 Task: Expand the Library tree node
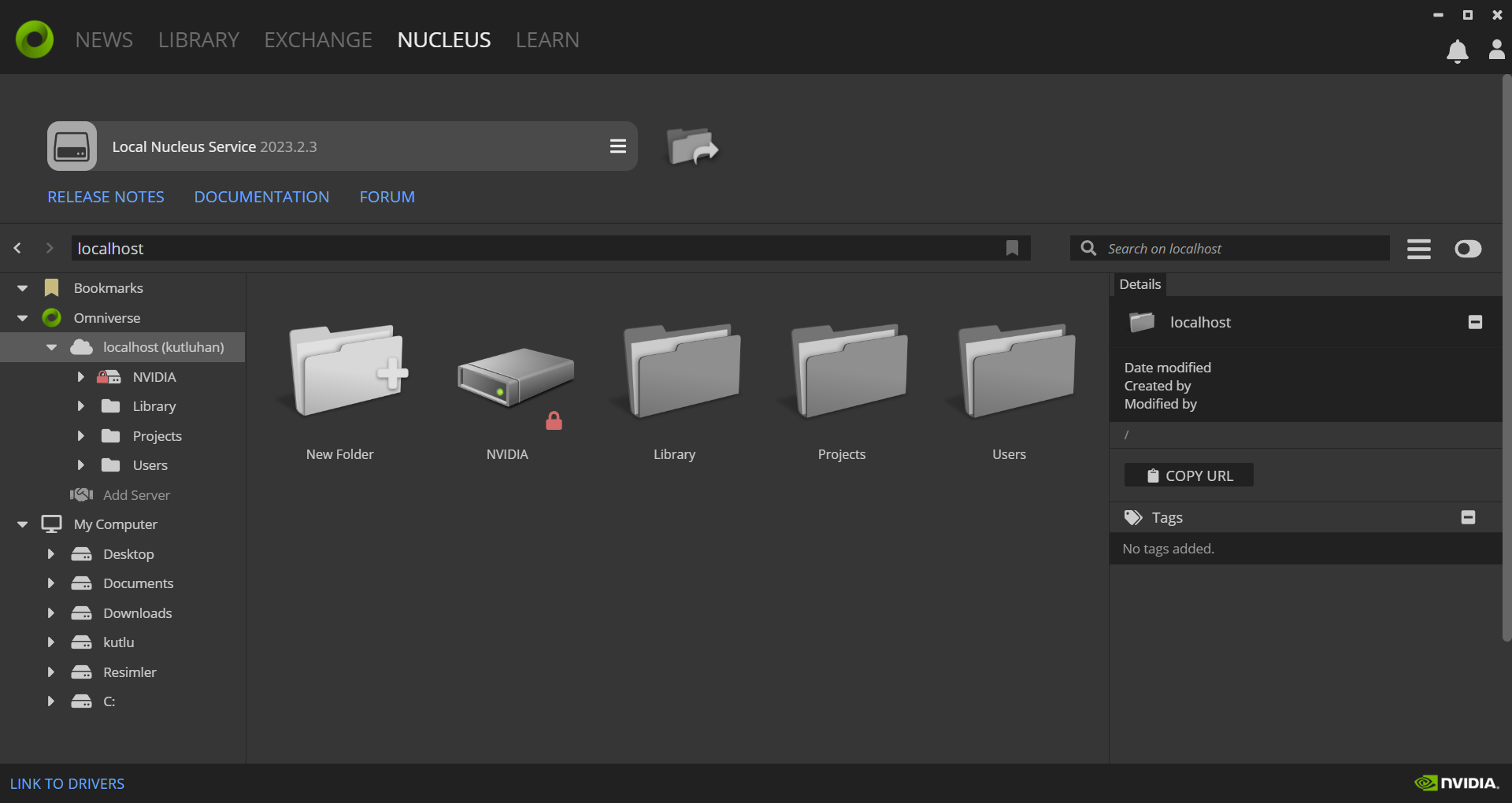(80, 406)
